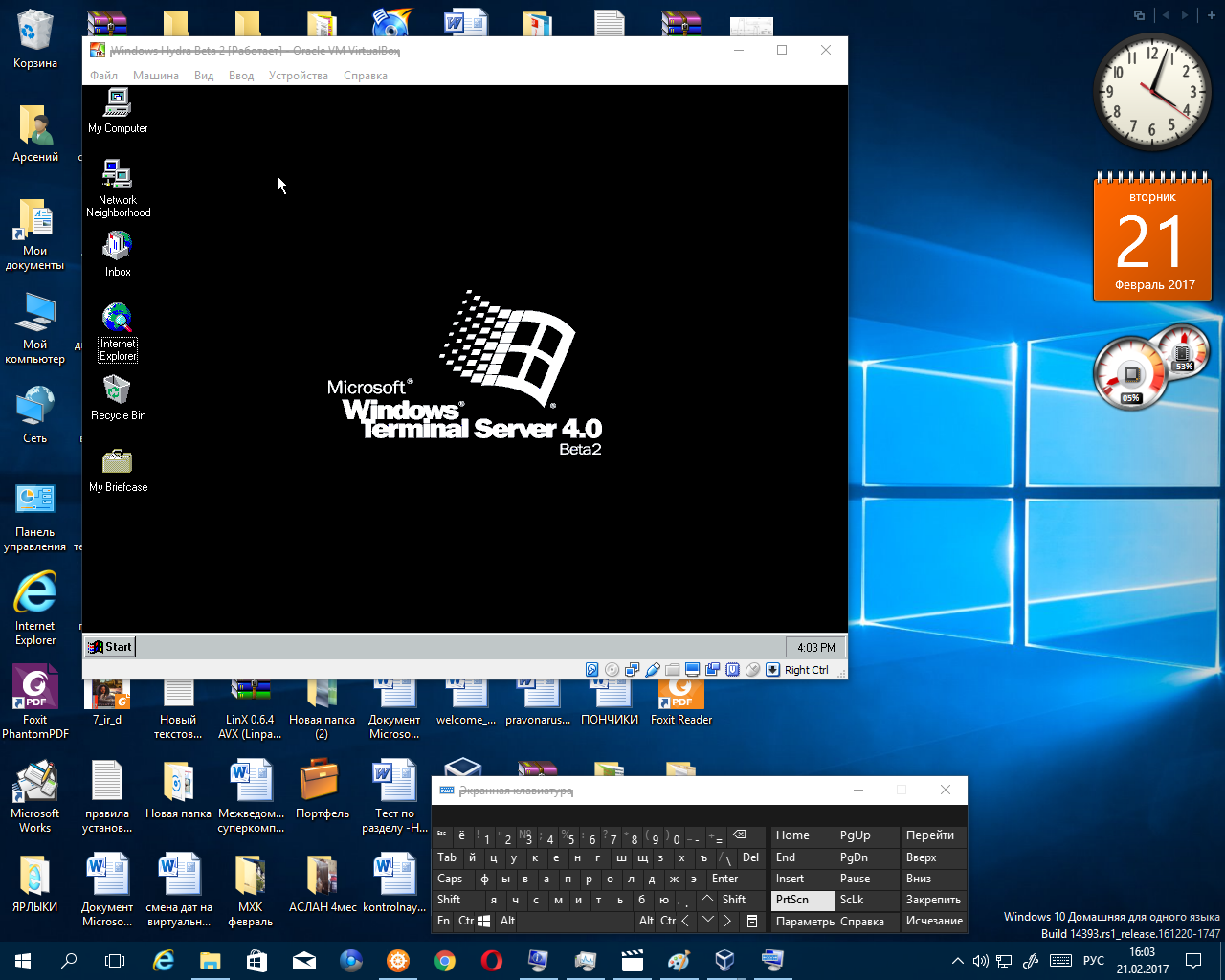Viewport: 1225px width, 980px height.
Task: Click Справка key on on-screen keyboard
Action: coord(866,922)
